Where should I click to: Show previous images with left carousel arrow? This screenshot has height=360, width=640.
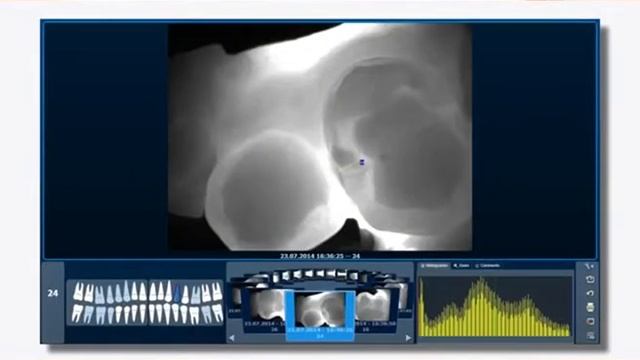coord(231,338)
